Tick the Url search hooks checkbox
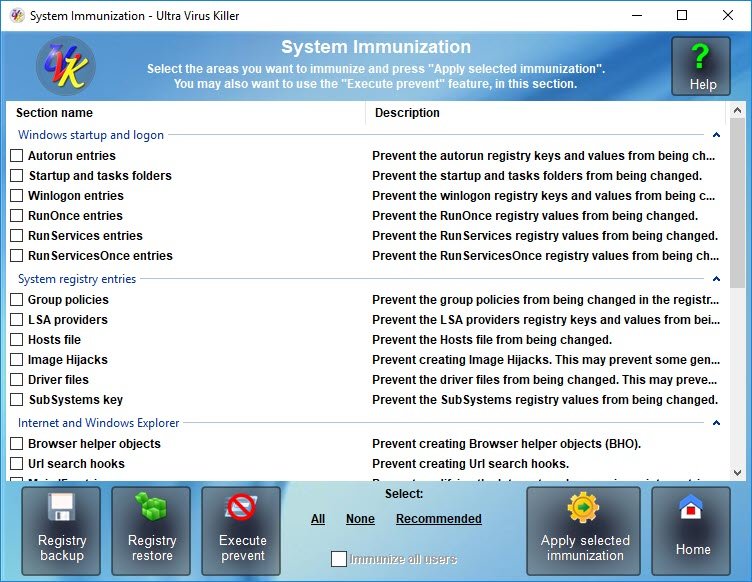 click(x=17, y=464)
